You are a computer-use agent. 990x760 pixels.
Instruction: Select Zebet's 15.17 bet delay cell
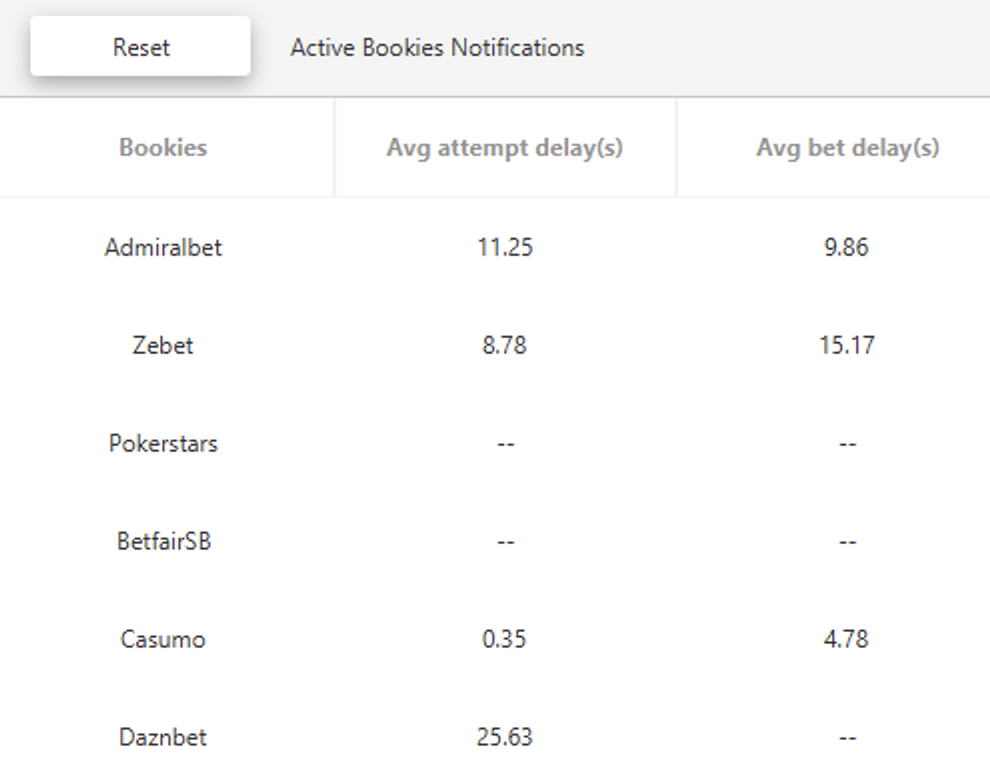[847, 345]
